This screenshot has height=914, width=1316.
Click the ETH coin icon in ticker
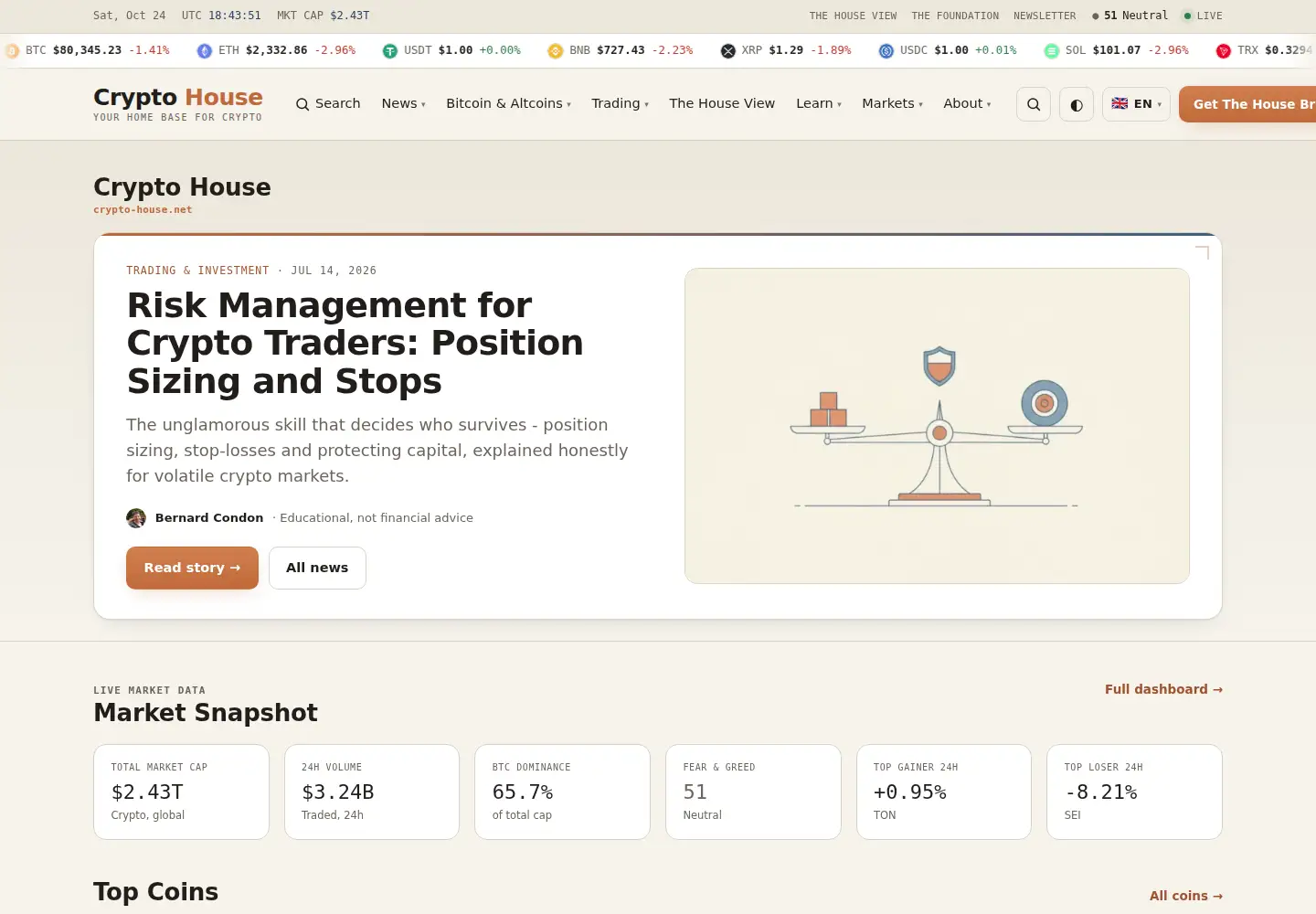click(x=205, y=51)
